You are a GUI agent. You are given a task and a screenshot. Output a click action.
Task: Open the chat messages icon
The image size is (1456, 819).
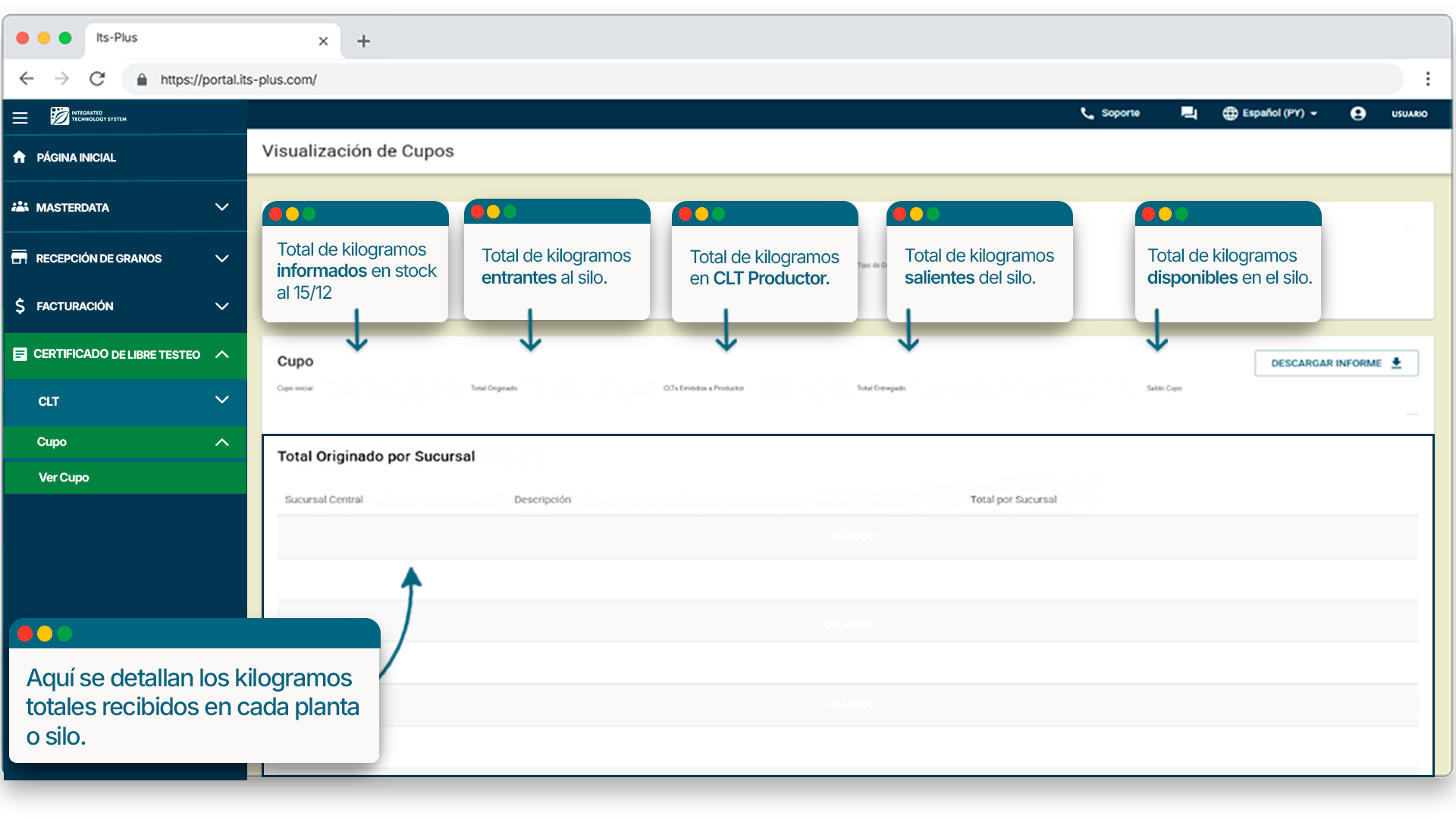click(x=1188, y=113)
